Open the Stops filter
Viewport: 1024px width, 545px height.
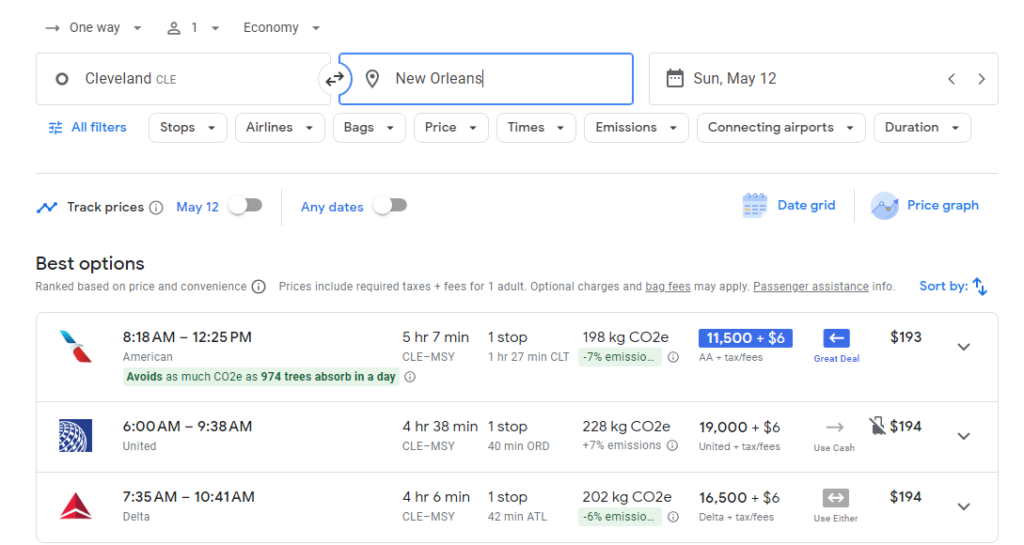coord(187,128)
